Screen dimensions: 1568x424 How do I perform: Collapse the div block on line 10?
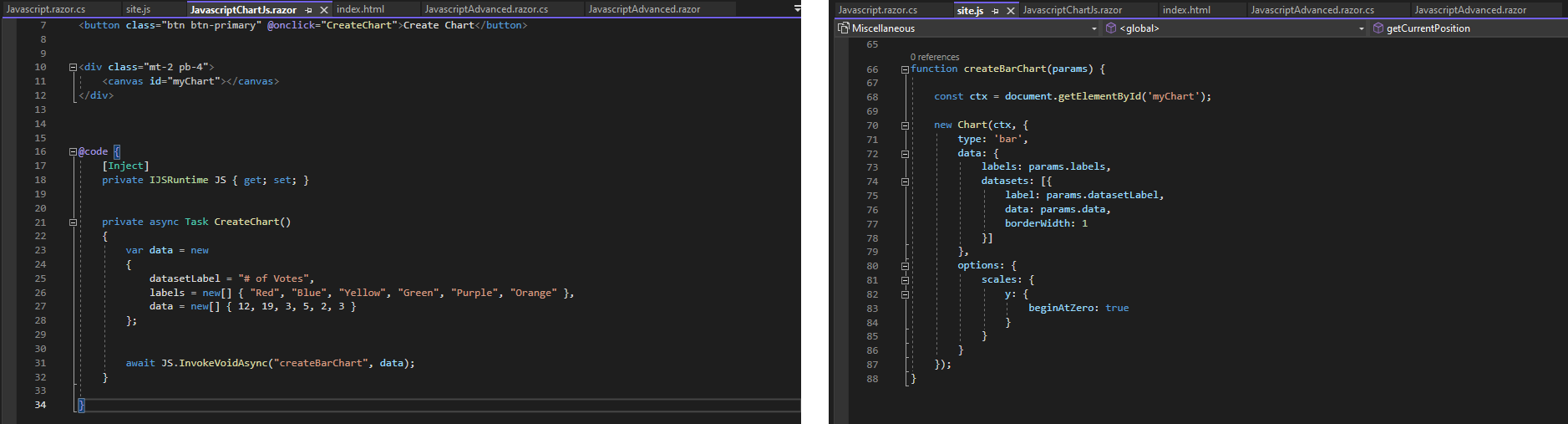click(x=73, y=67)
